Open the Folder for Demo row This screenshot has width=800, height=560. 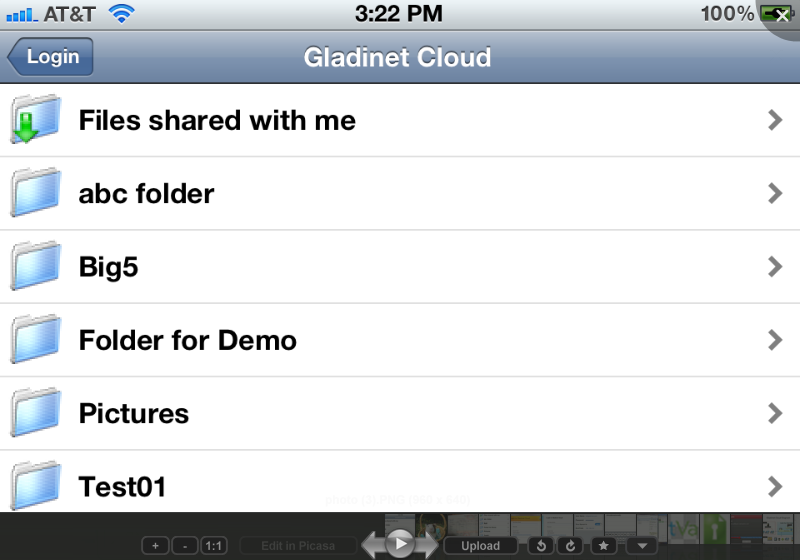click(400, 340)
